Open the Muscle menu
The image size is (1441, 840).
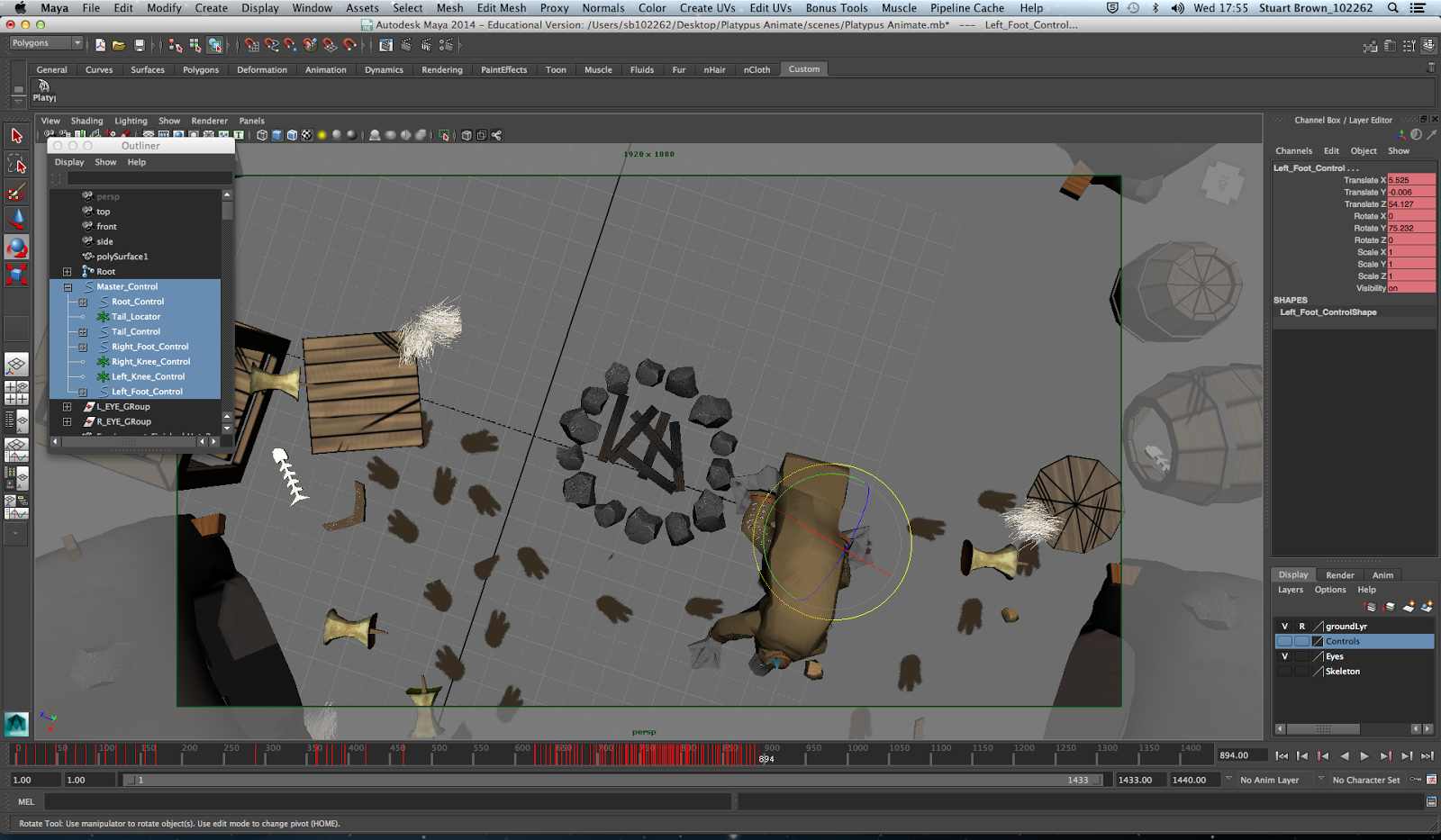click(x=899, y=7)
